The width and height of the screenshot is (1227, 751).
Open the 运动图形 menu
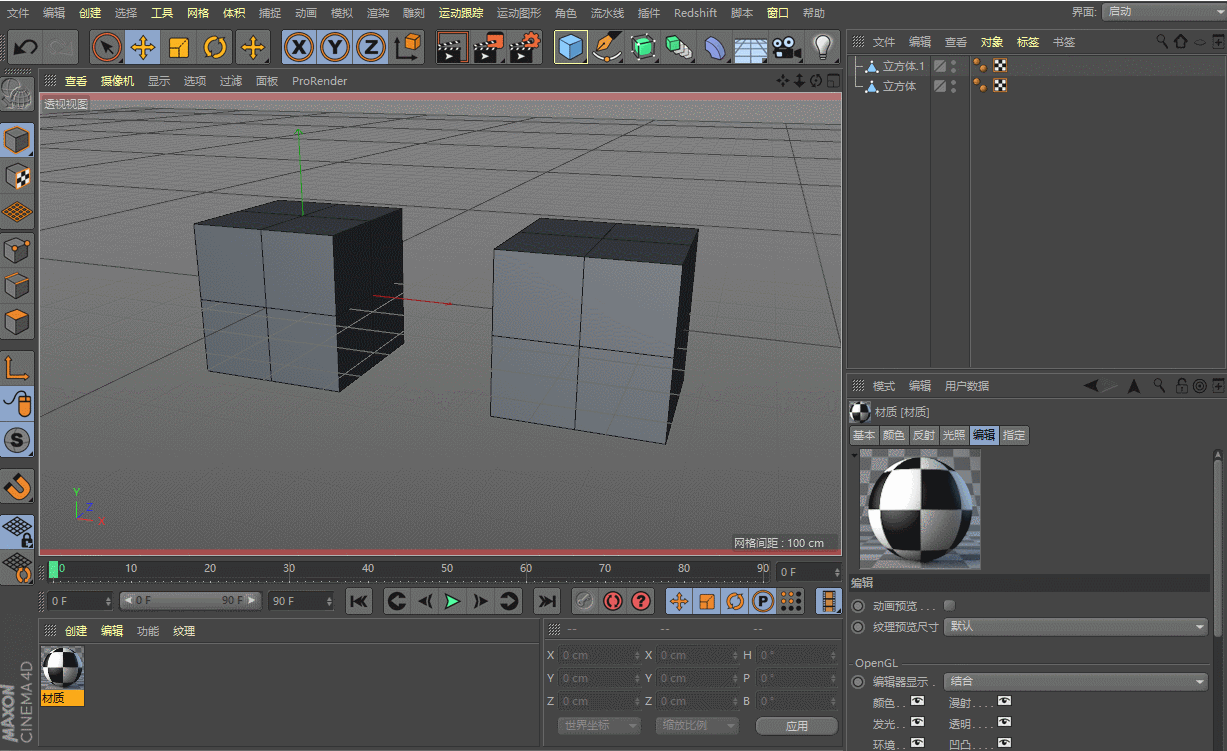pos(518,13)
